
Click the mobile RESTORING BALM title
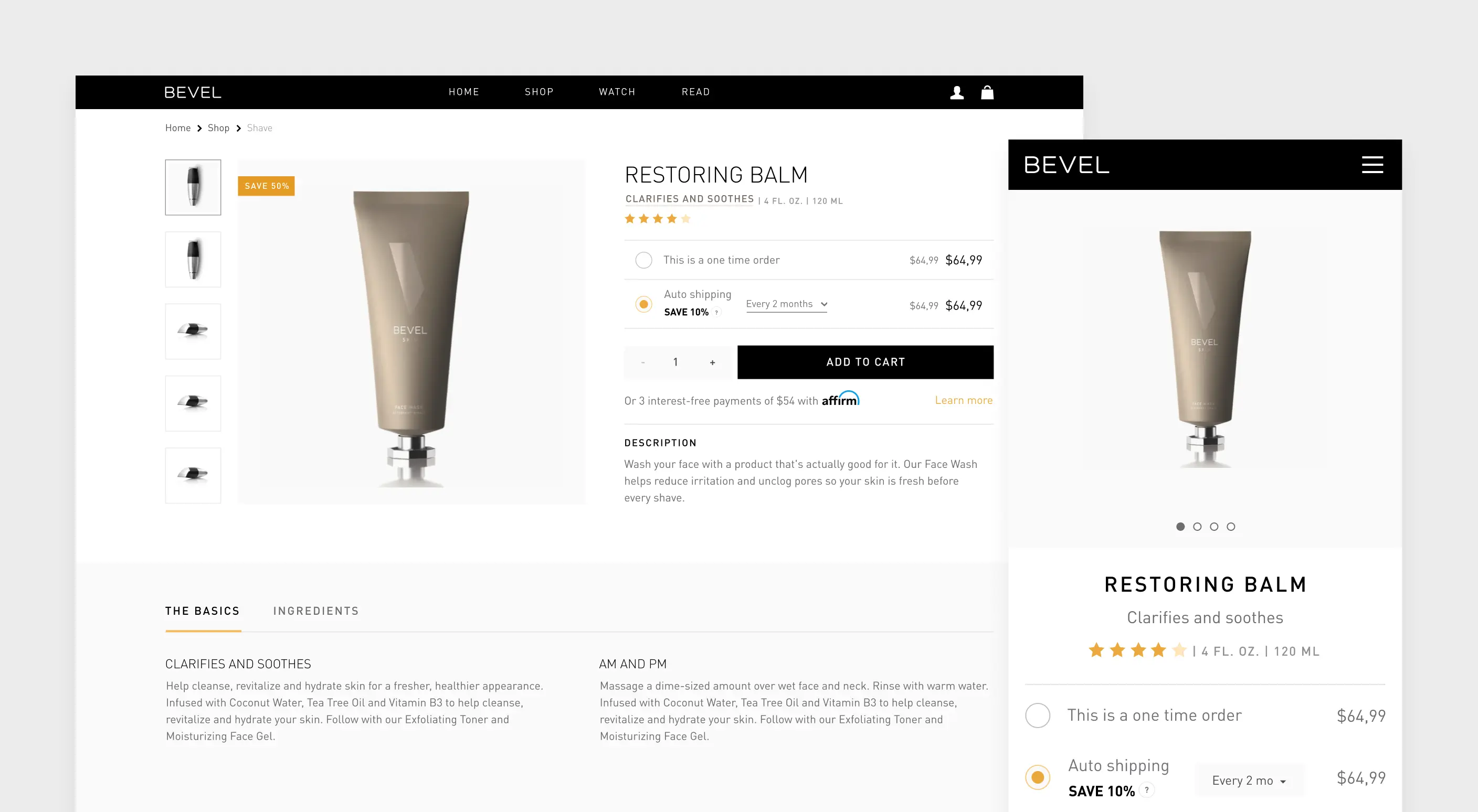click(1206, 584)
